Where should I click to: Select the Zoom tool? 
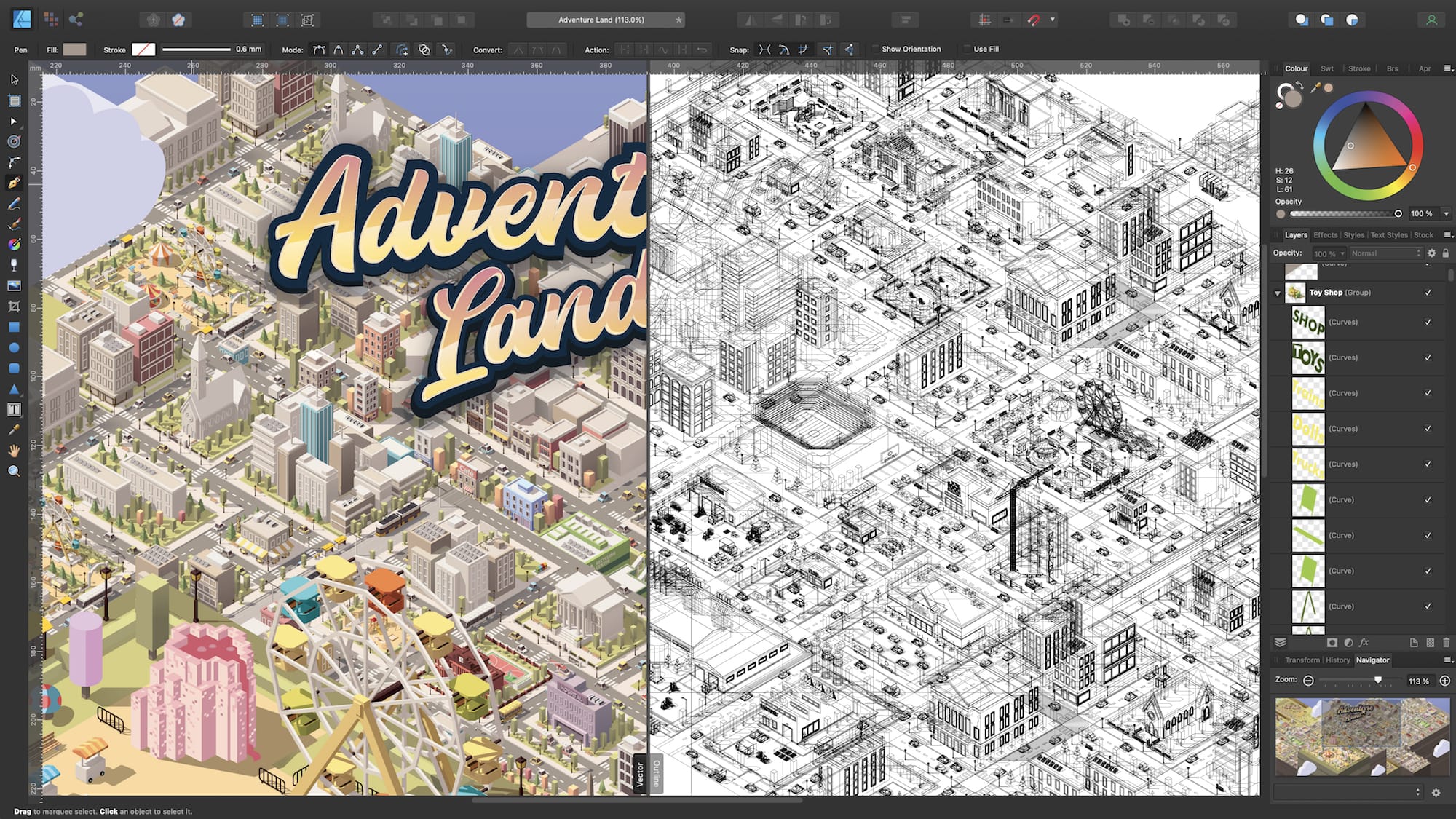(x=14, y=471)
